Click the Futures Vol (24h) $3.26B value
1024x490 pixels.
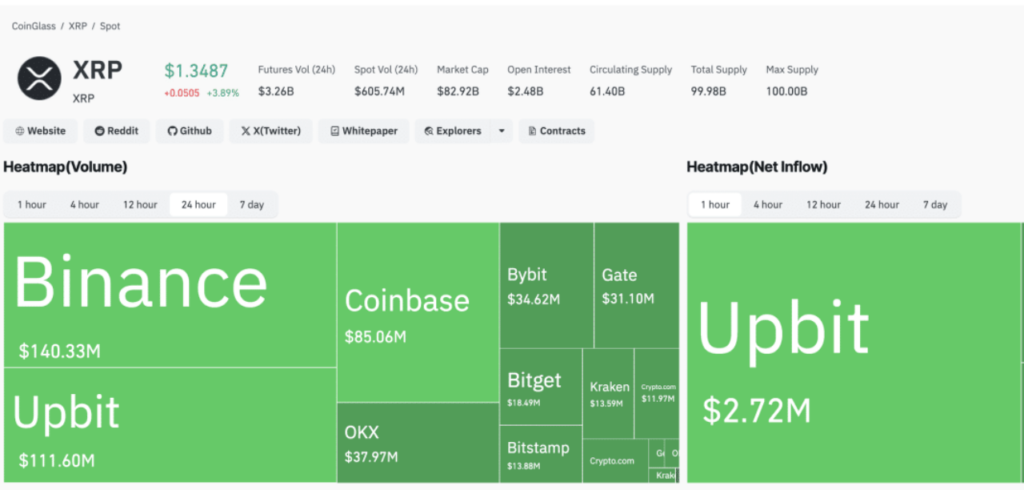(276, 91)
